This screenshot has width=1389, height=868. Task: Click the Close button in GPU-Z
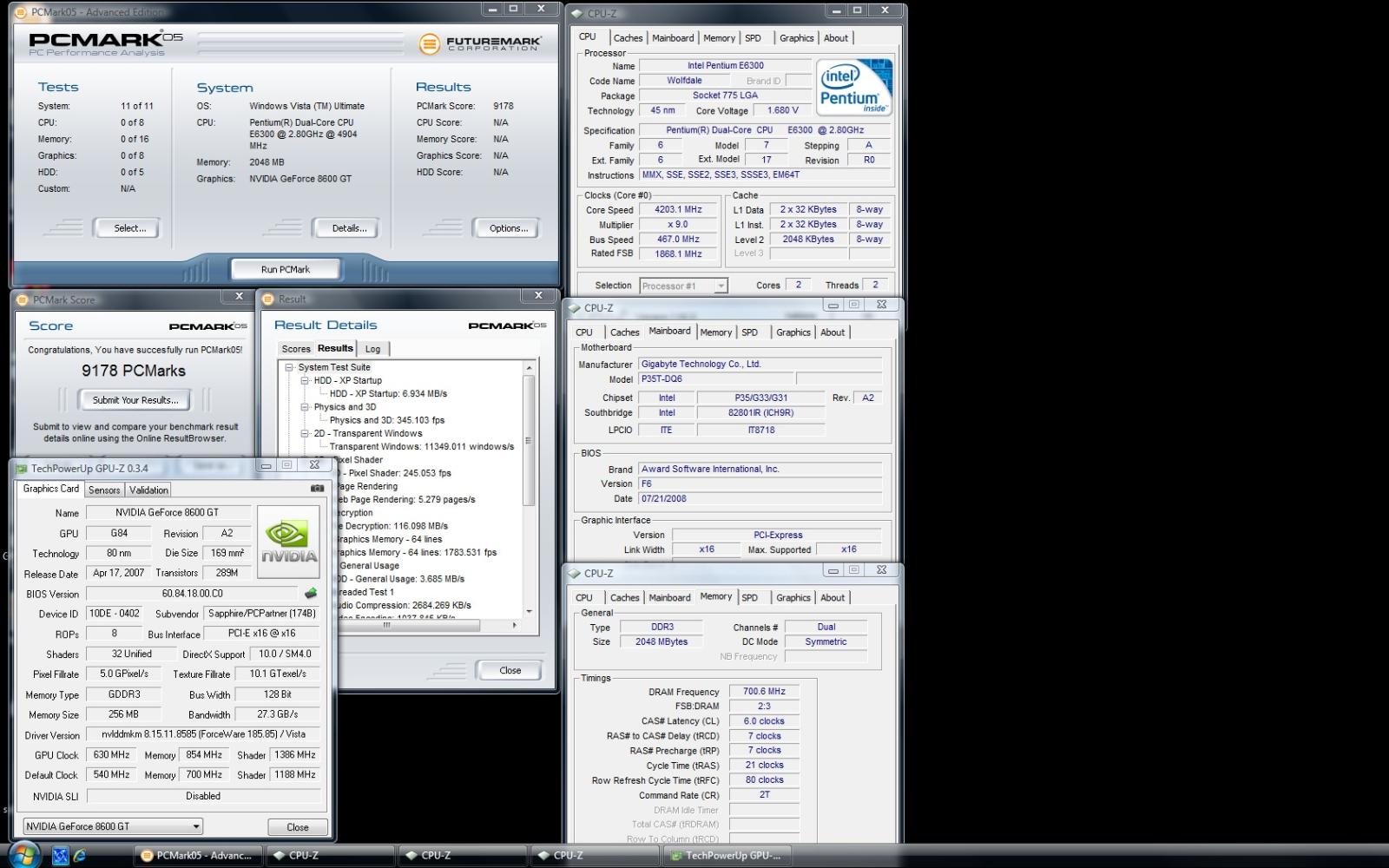298,827
